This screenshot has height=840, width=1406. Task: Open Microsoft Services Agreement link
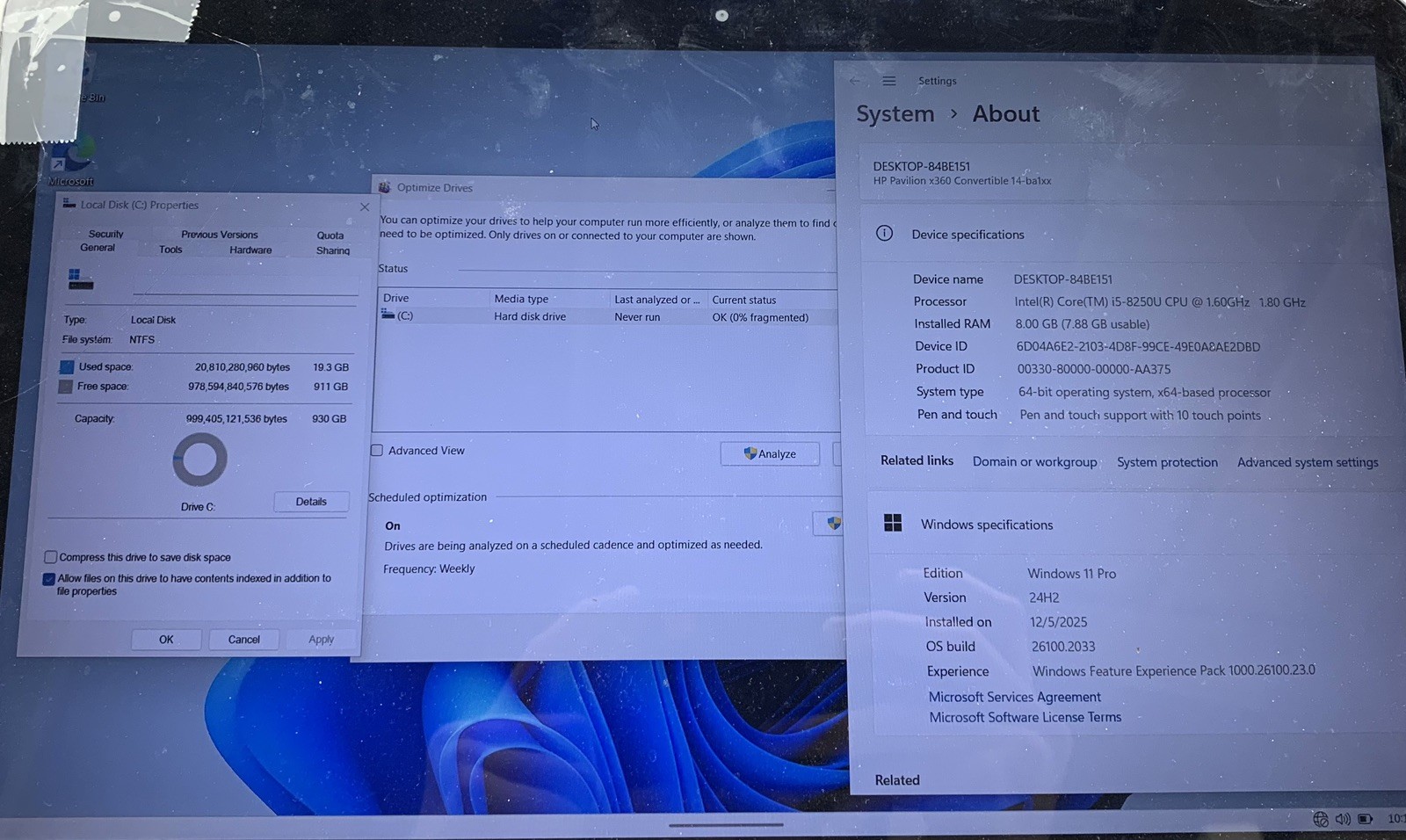coord(1014,697)
